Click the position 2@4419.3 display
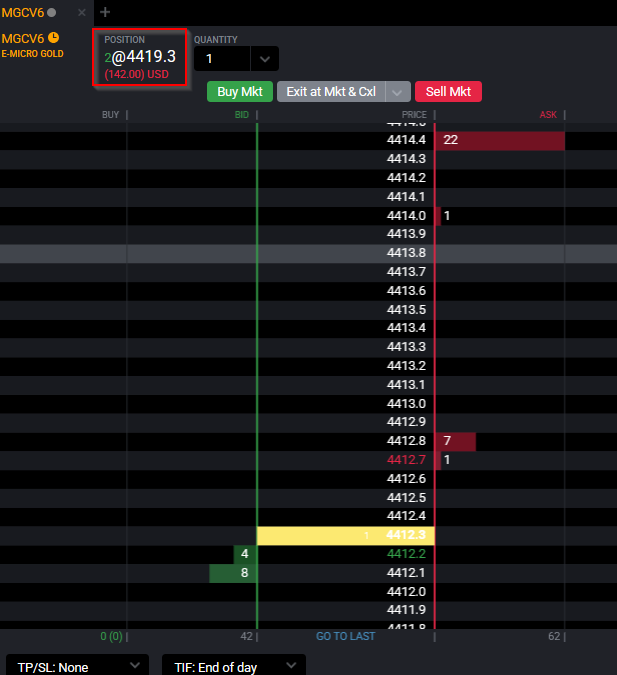This screenshot has width=617, height=675. click(x=140, y=56)
